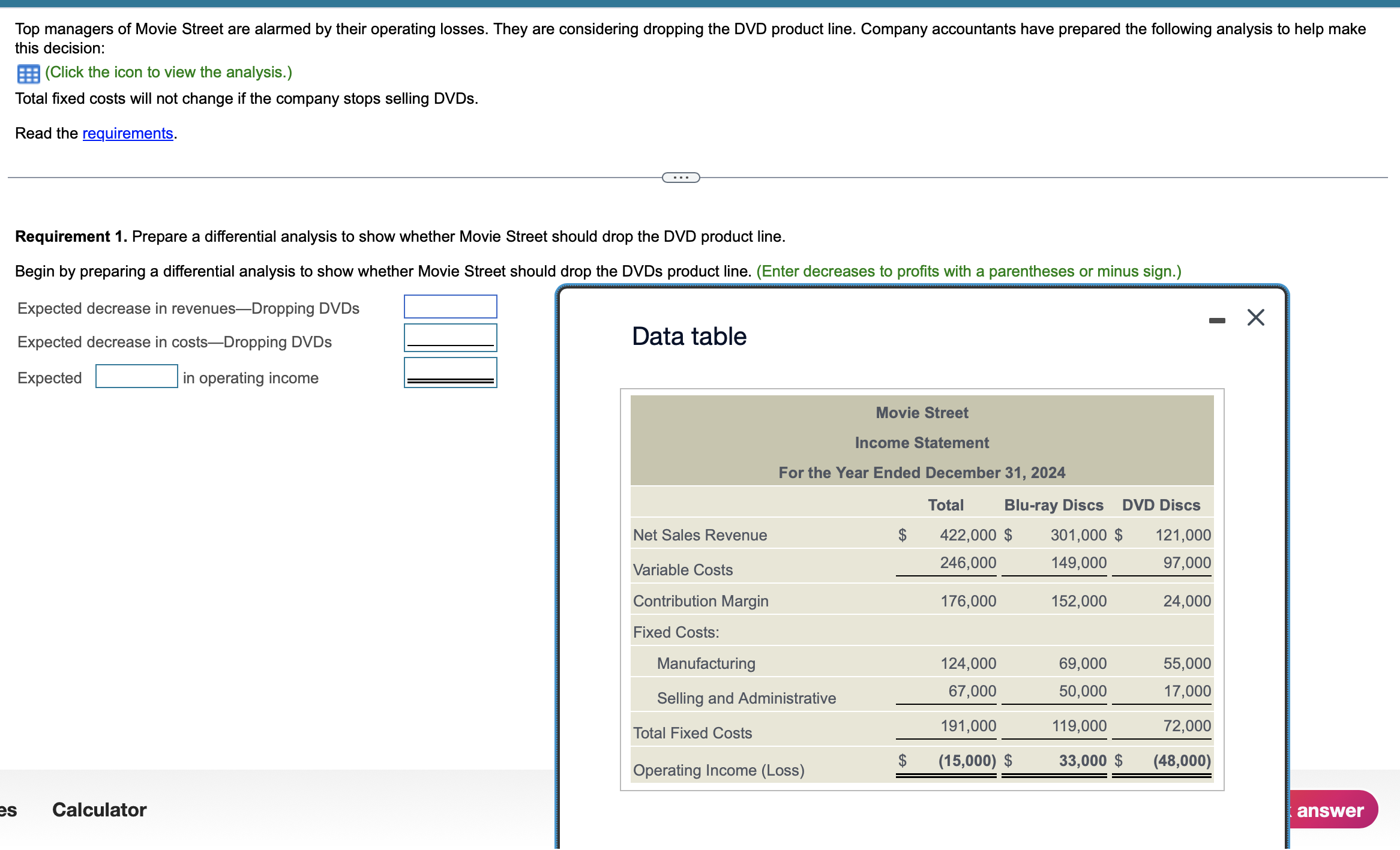Click the Contribution Margin row label
1400x850 pixels.
[x=700, y=601]
